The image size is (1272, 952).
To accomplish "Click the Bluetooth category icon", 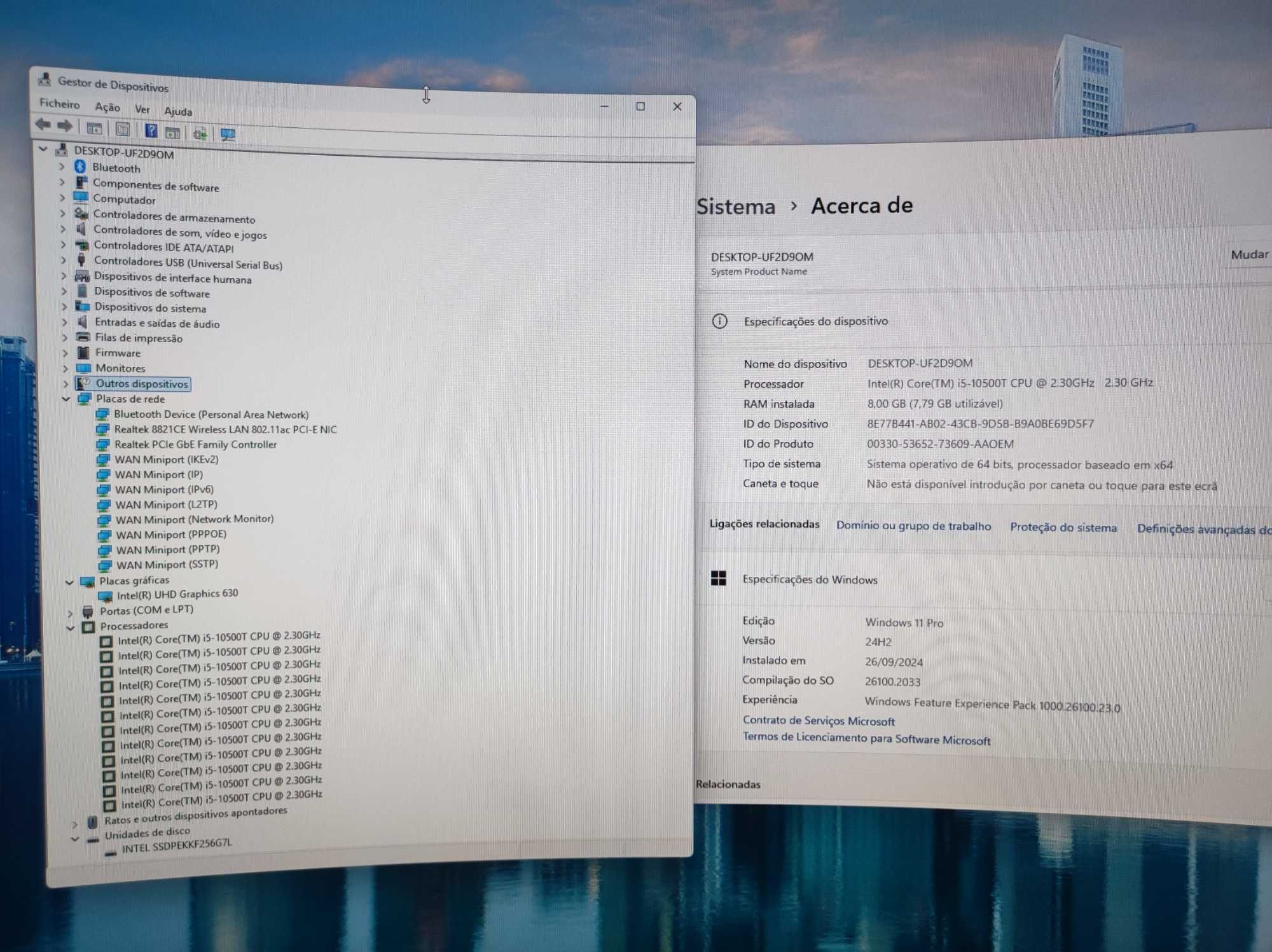I will tap(80, 167).
